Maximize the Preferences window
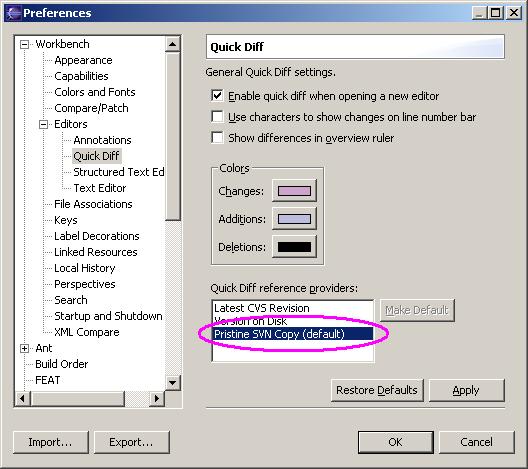 click(495, 13)
